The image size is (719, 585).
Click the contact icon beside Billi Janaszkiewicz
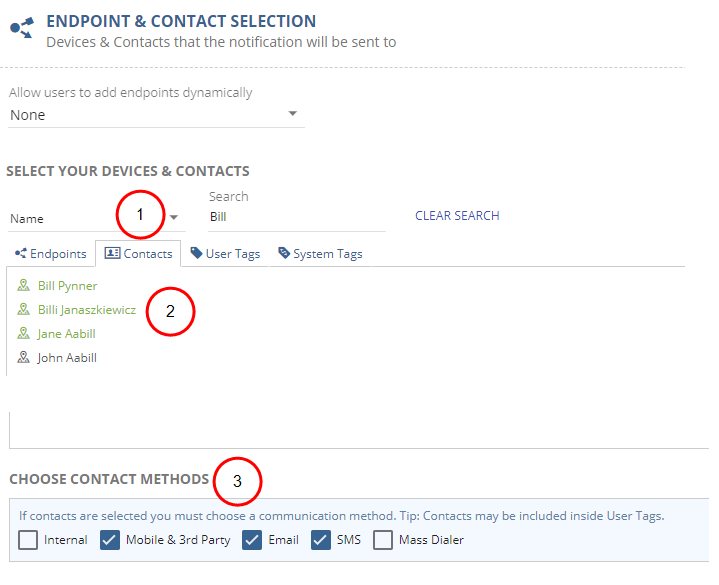pos(24,310)
